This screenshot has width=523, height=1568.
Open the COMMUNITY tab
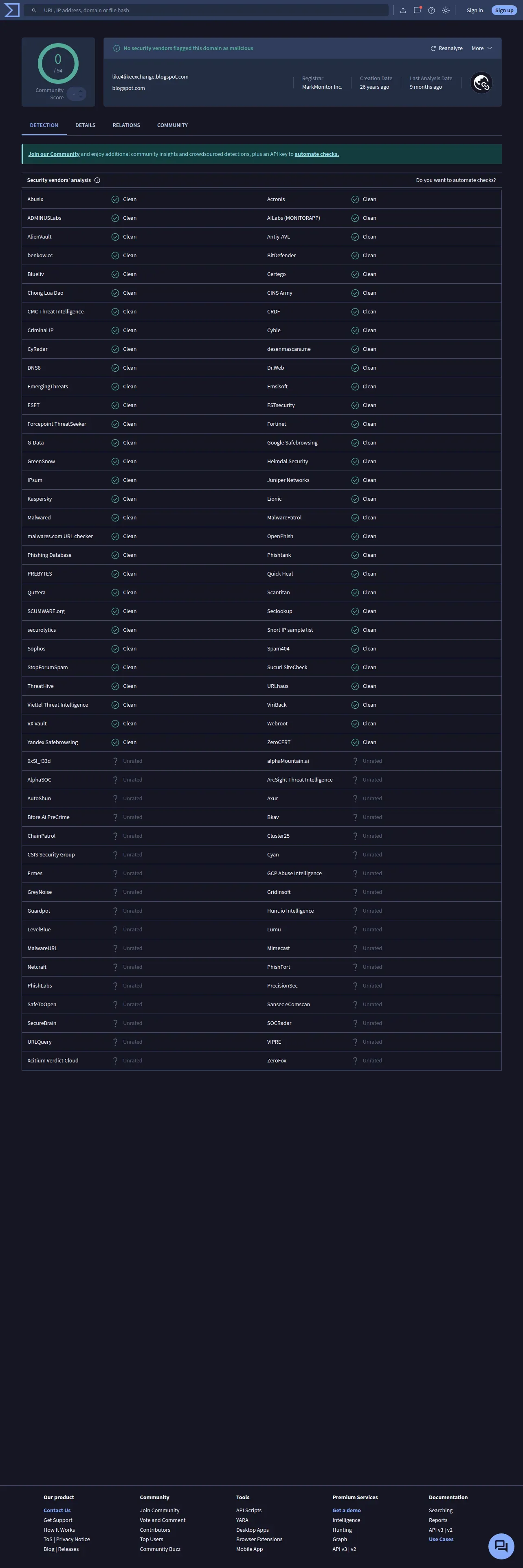172,125
